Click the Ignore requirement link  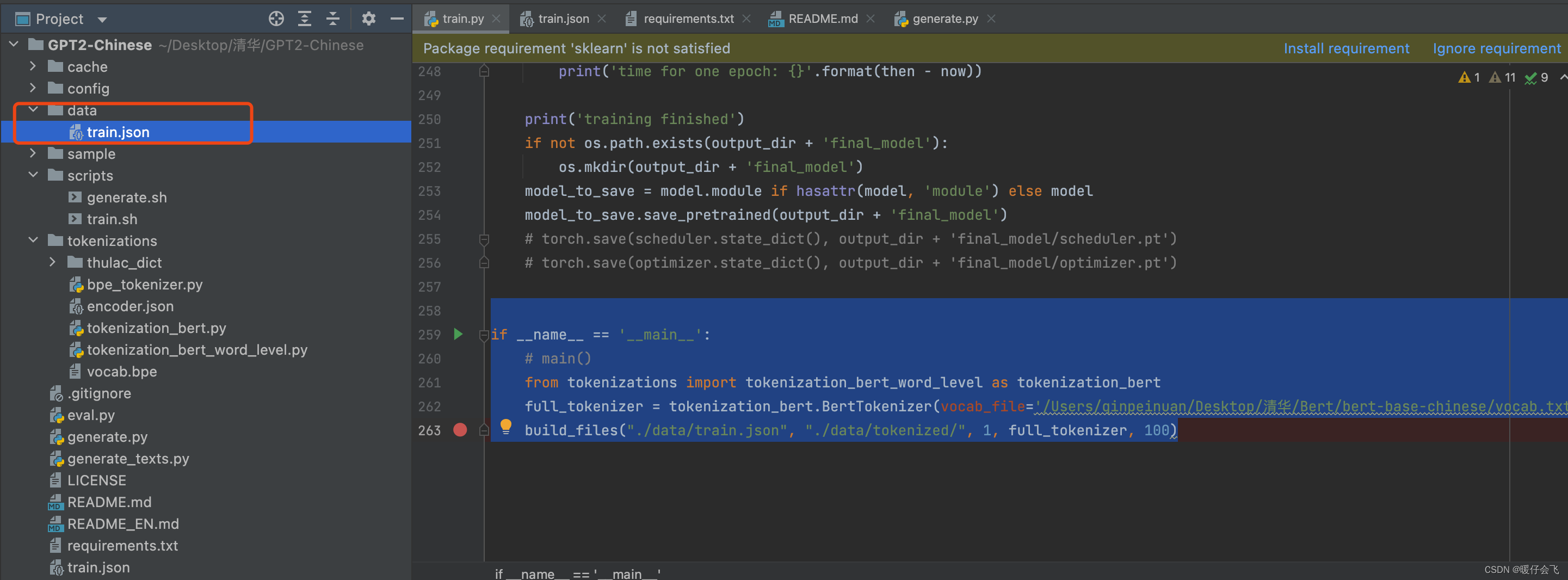(1496, 48)
